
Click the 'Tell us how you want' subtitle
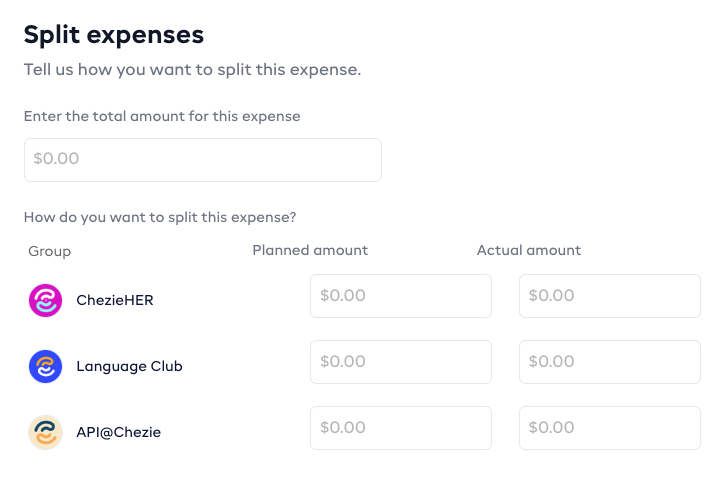tap(192, 70)
